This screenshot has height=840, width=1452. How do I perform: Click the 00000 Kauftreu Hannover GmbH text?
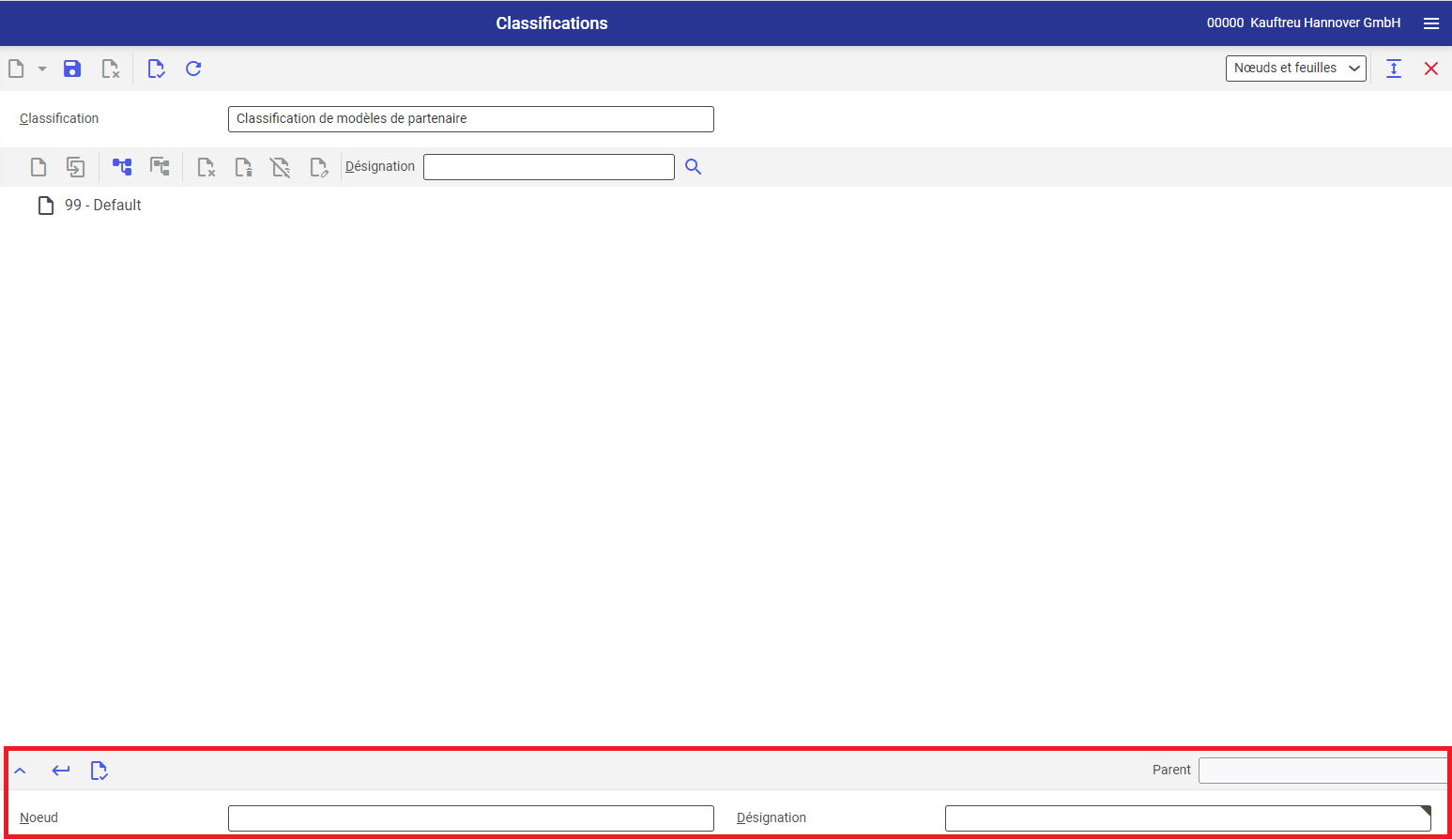tap(1304, 23)
